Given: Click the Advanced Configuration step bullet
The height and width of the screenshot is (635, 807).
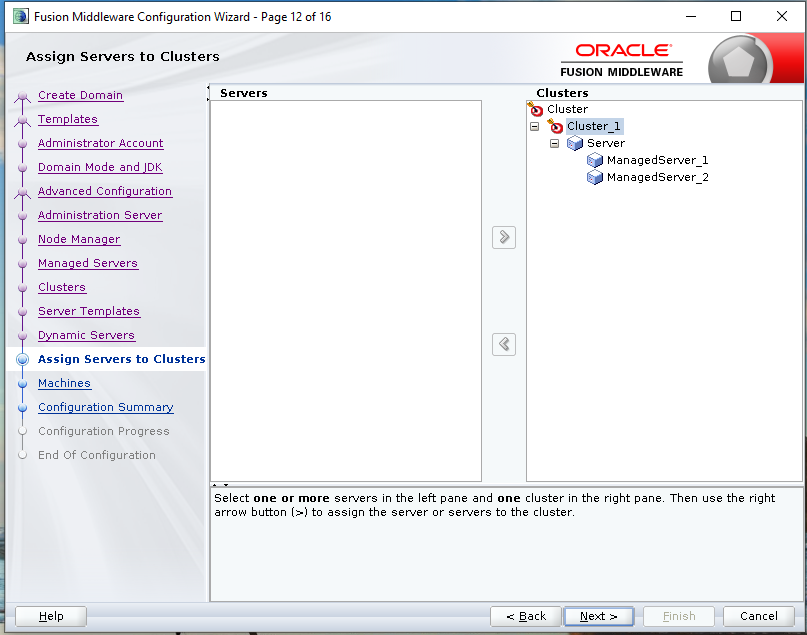Looking at the screenshot, I should tap(22, 192).
